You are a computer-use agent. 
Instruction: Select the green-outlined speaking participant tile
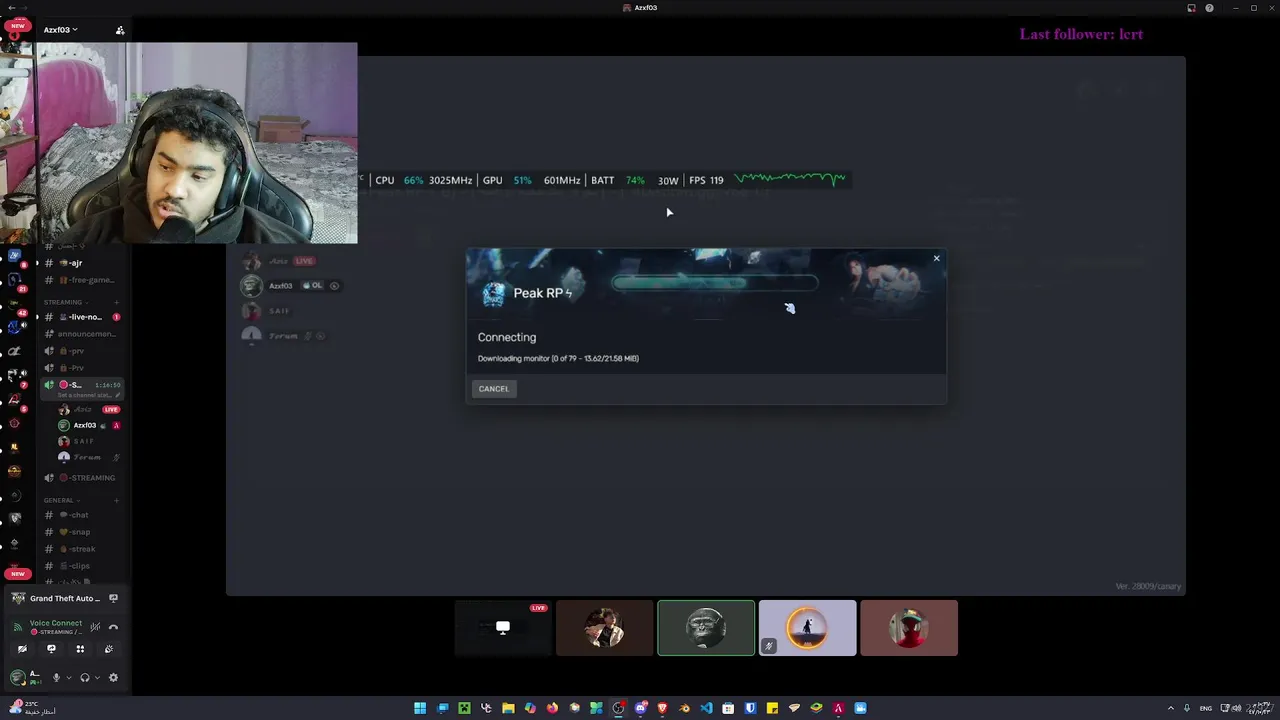point(706,628)
